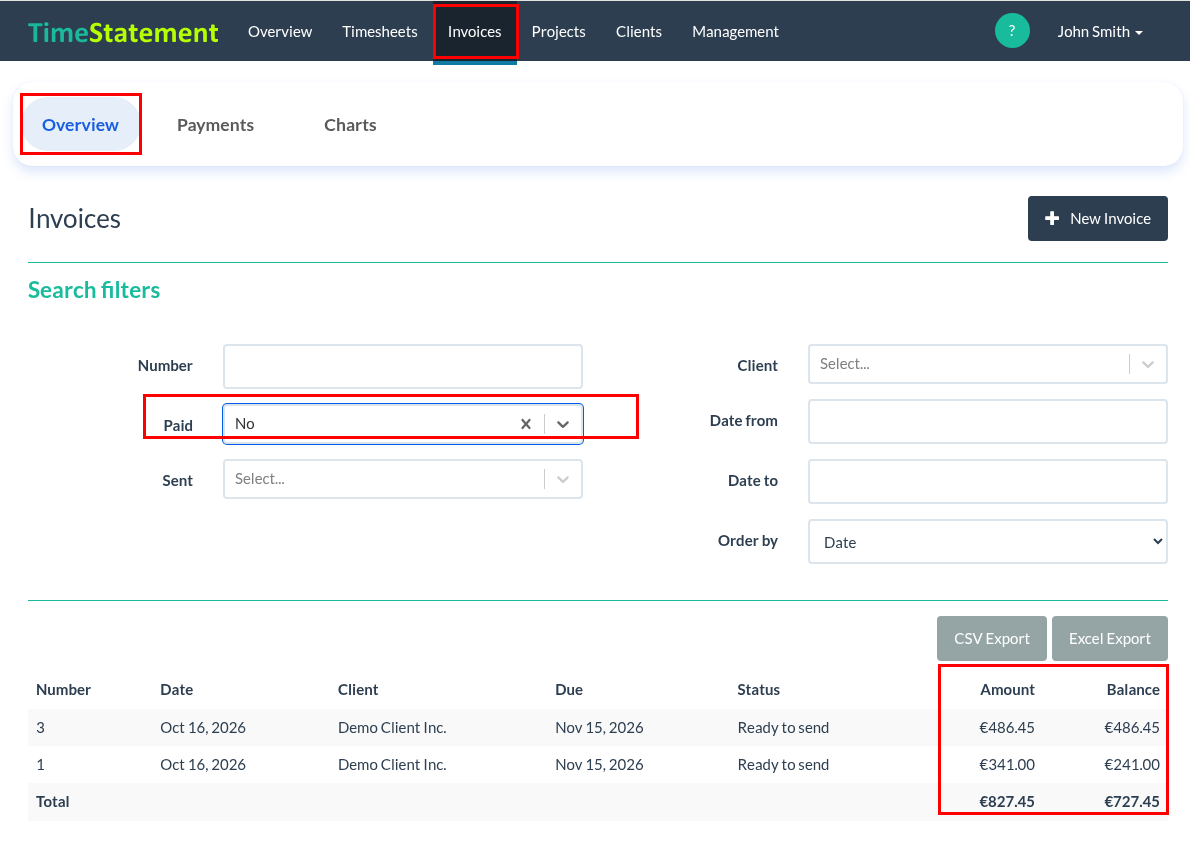
Task: Focus the Date from input field
Action: (987, 421)
